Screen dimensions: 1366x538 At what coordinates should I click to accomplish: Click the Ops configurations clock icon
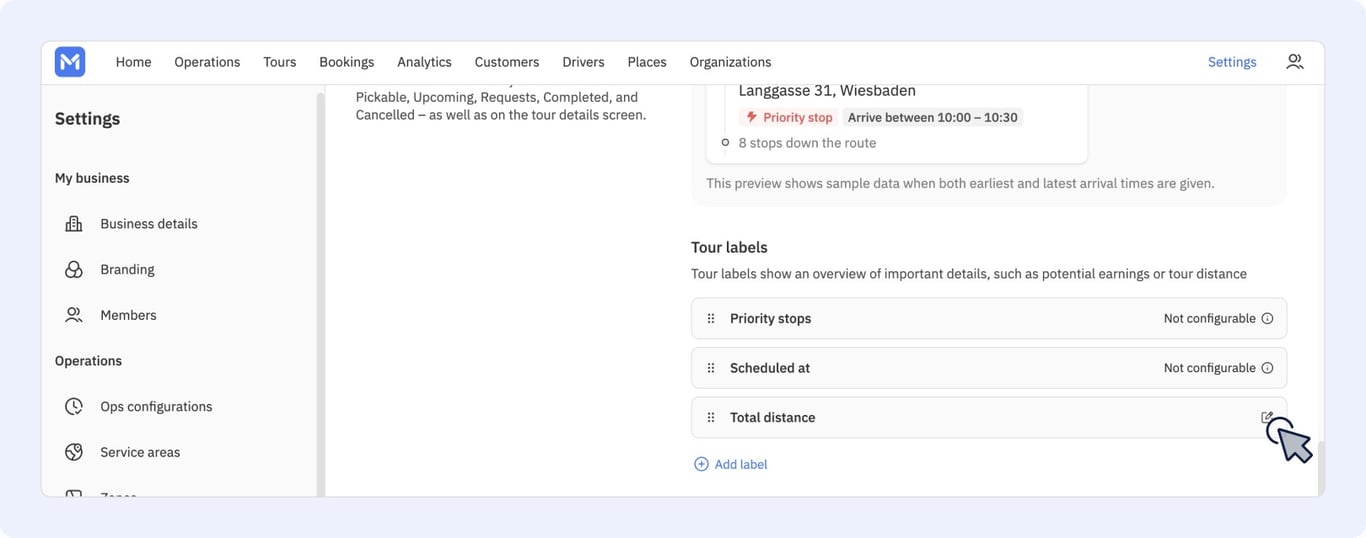pyautogui.click(x=74, y=406)
